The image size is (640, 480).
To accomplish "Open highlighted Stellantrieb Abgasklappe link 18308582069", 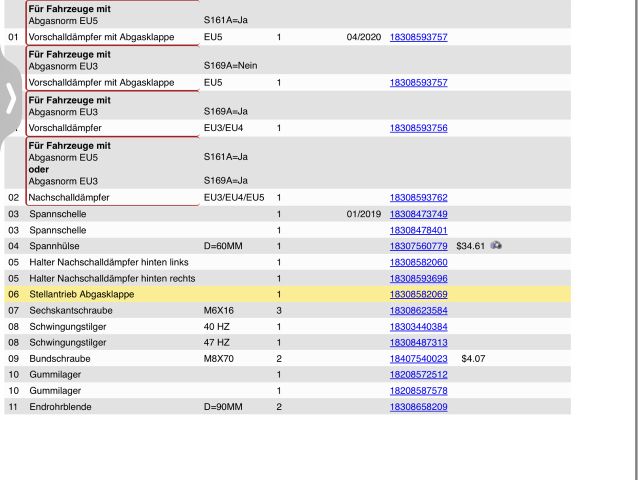I will [418, 294].
